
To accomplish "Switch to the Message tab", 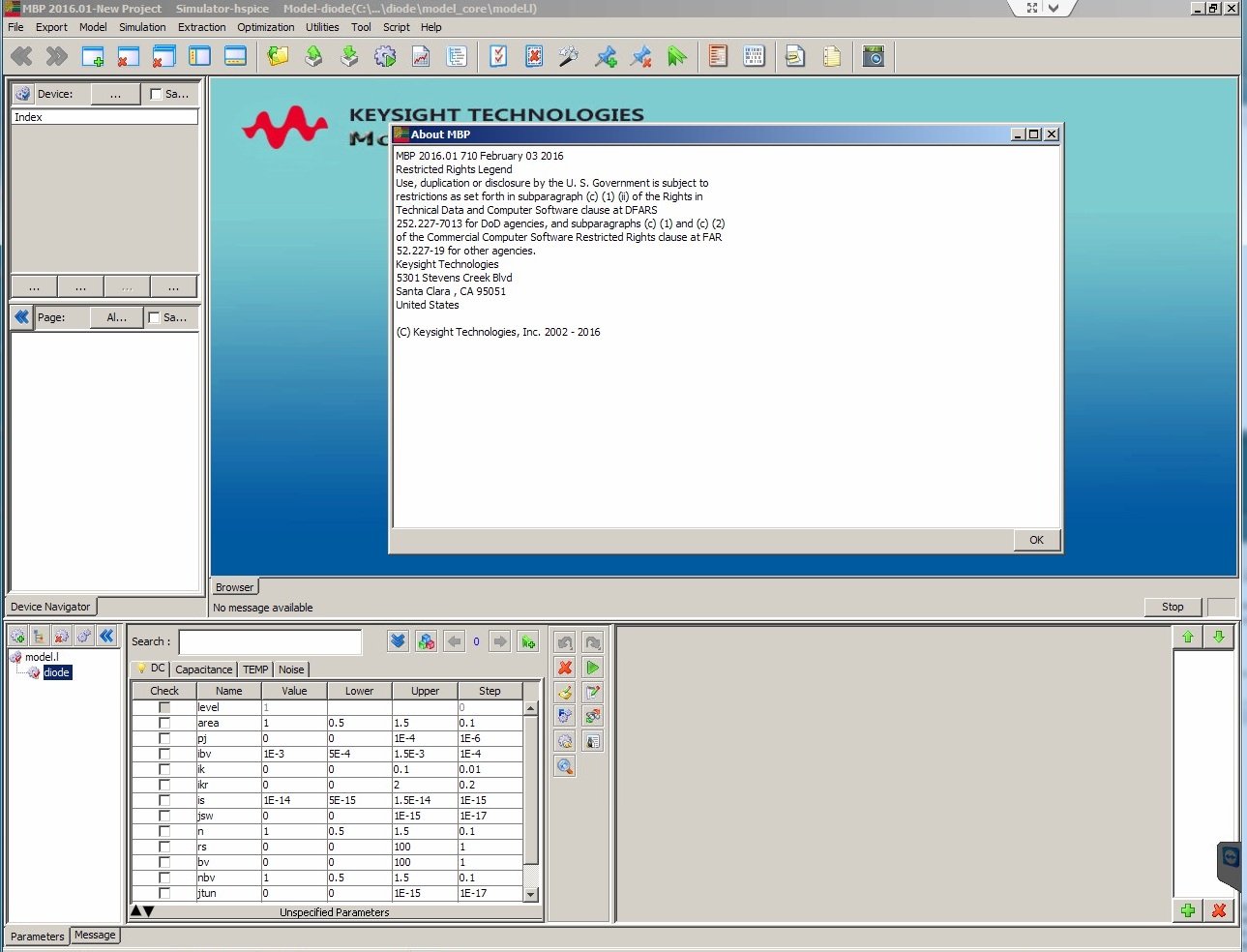I will pos(95,935).
